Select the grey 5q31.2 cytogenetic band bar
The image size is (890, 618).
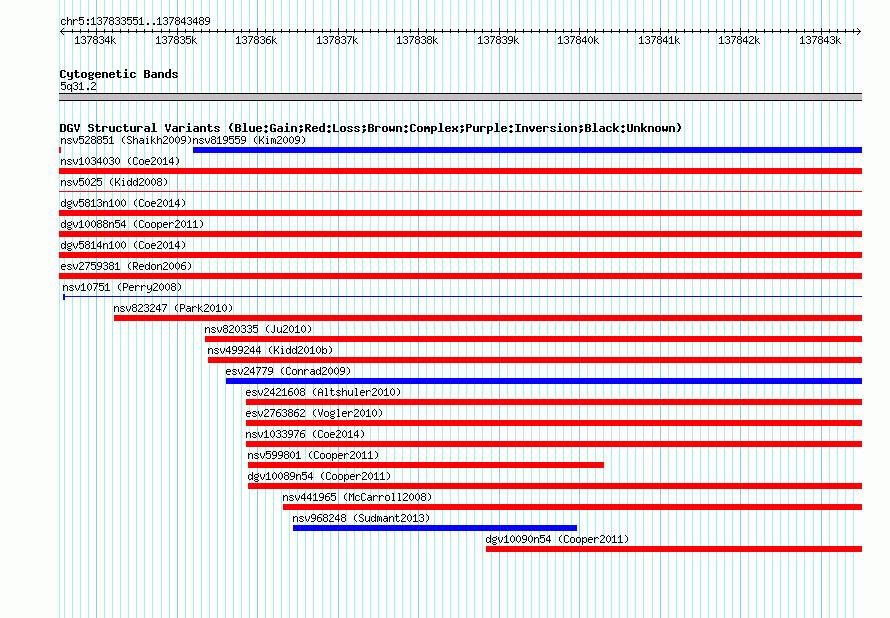[460, 97]
